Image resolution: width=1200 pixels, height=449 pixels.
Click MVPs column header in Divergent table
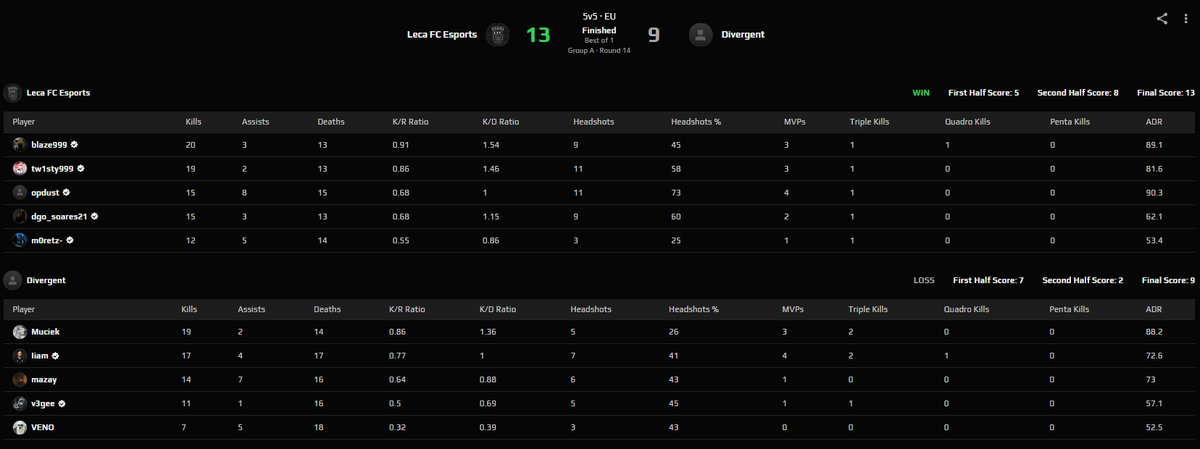click(x=793, y=308)
